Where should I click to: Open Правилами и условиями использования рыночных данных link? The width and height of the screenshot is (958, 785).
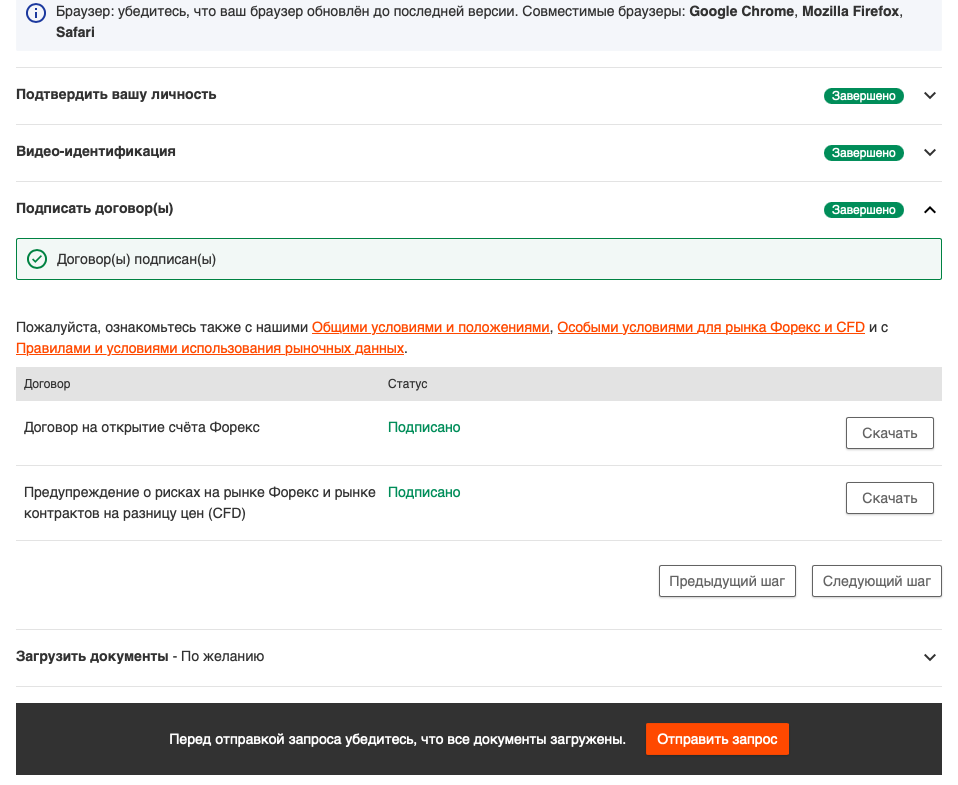[x=210, y=348]
